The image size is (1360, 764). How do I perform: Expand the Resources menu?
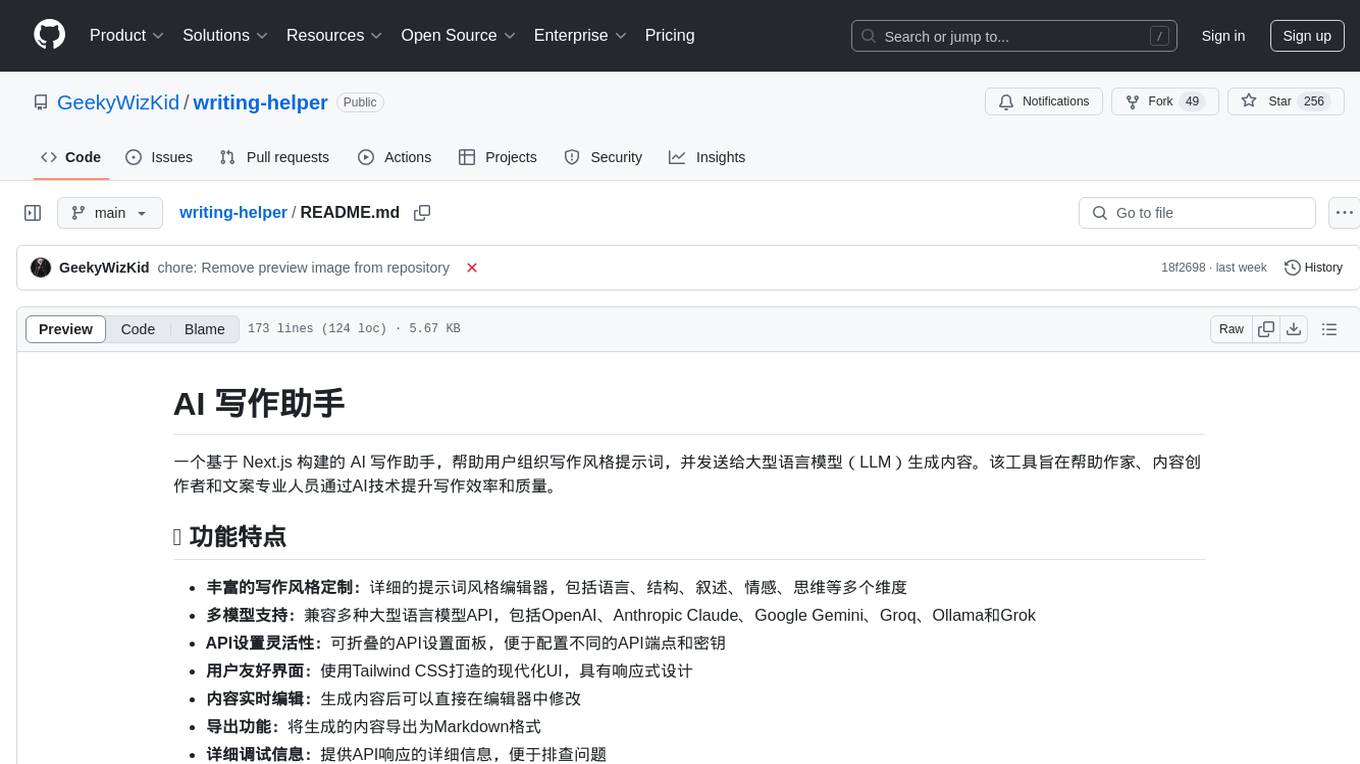click(334, 35)
